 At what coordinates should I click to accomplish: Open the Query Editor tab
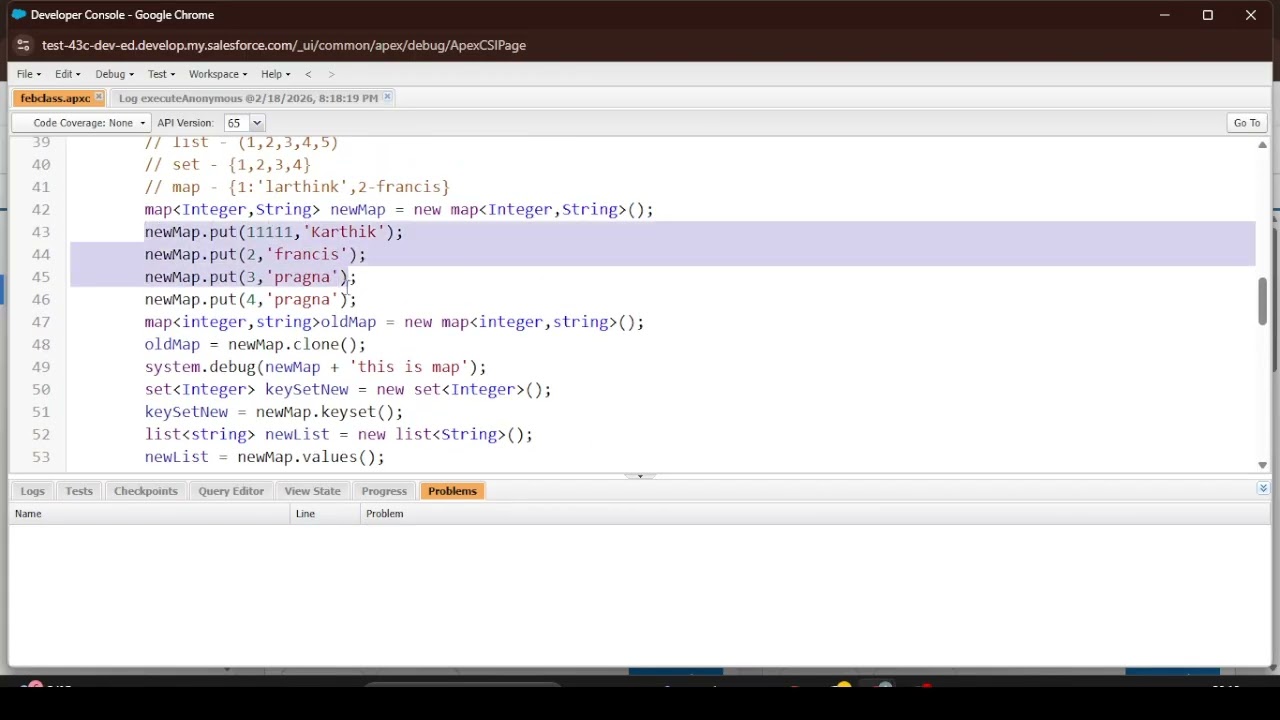click(231, 491)
